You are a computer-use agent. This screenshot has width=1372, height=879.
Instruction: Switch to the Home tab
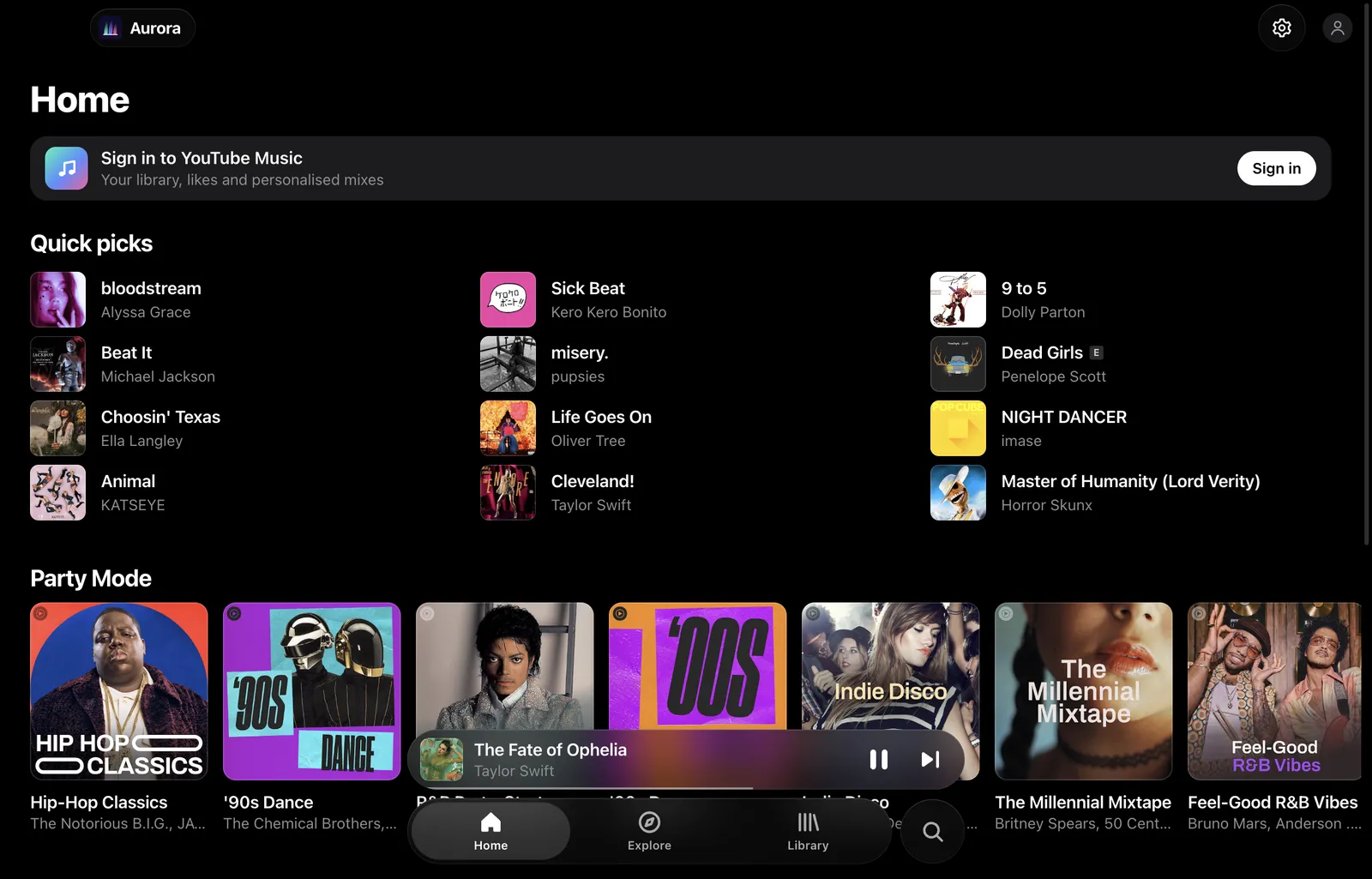490,832
